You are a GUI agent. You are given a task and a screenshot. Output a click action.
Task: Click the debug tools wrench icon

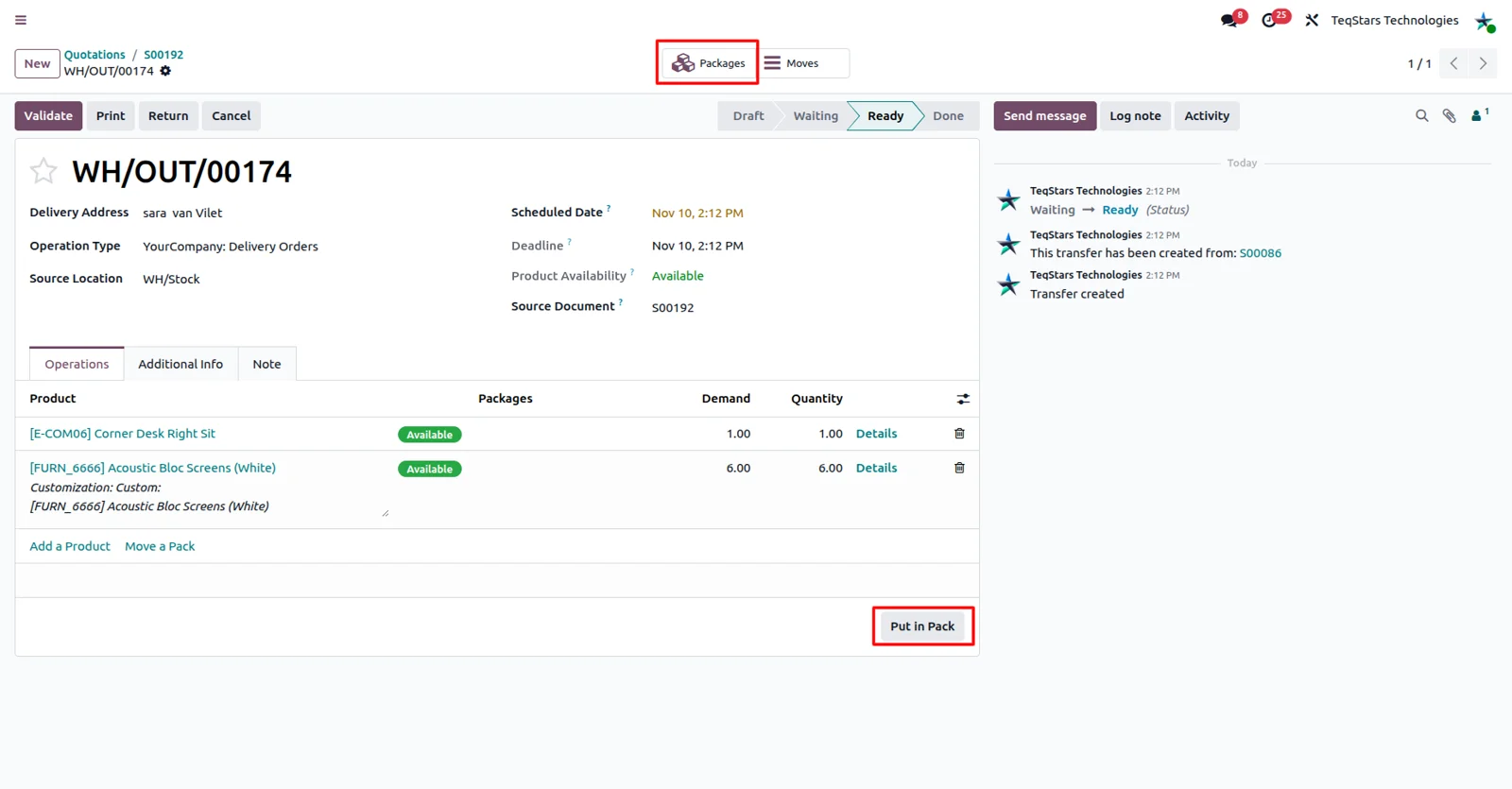[1312, 20]
